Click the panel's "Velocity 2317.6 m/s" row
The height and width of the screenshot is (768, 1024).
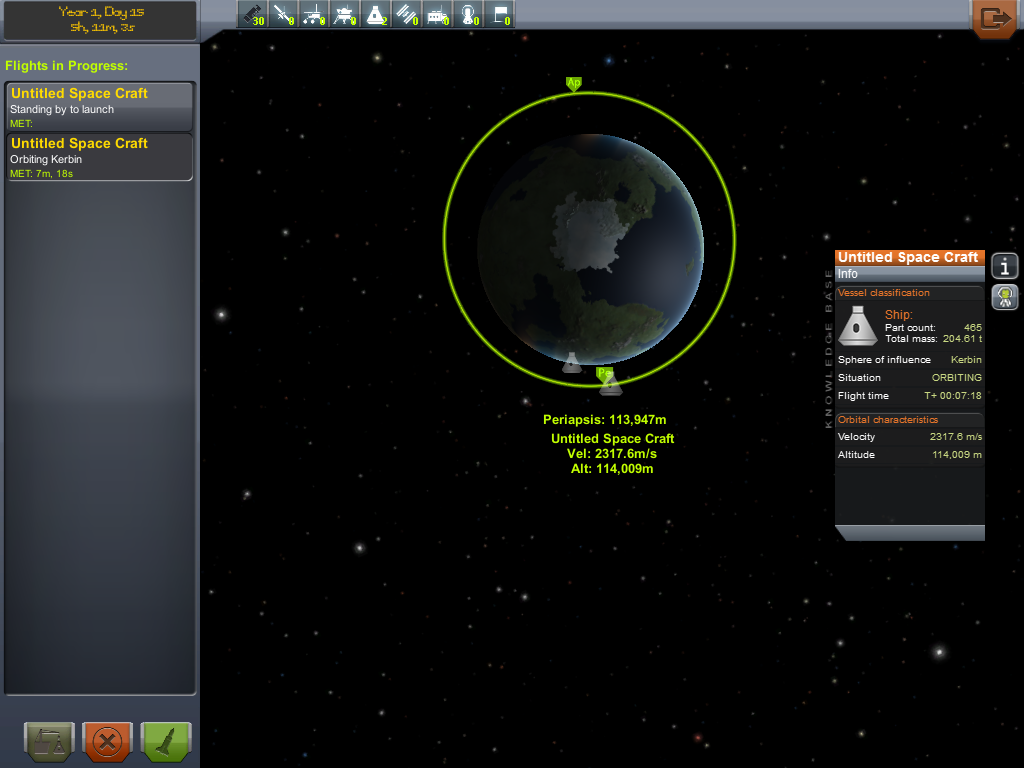click(910, 437)
